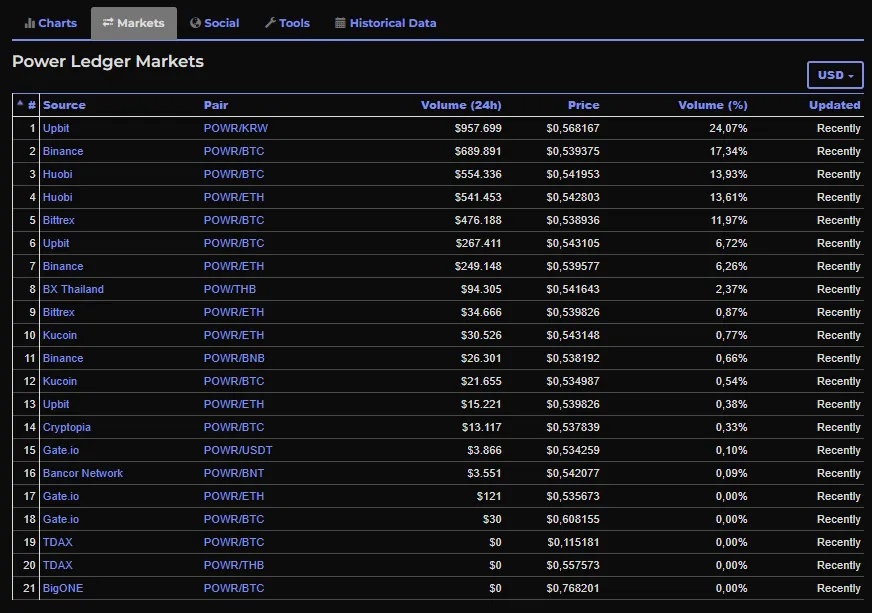
Task: Sort by the Price column header
Action: click(583, 105)
